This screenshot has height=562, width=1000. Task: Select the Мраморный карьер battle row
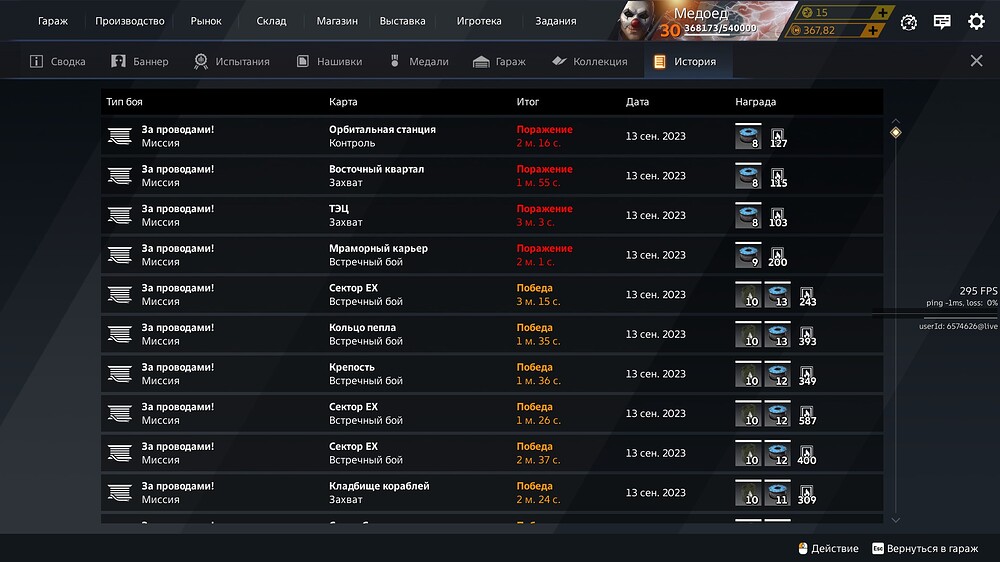click(x=492, y=255)
